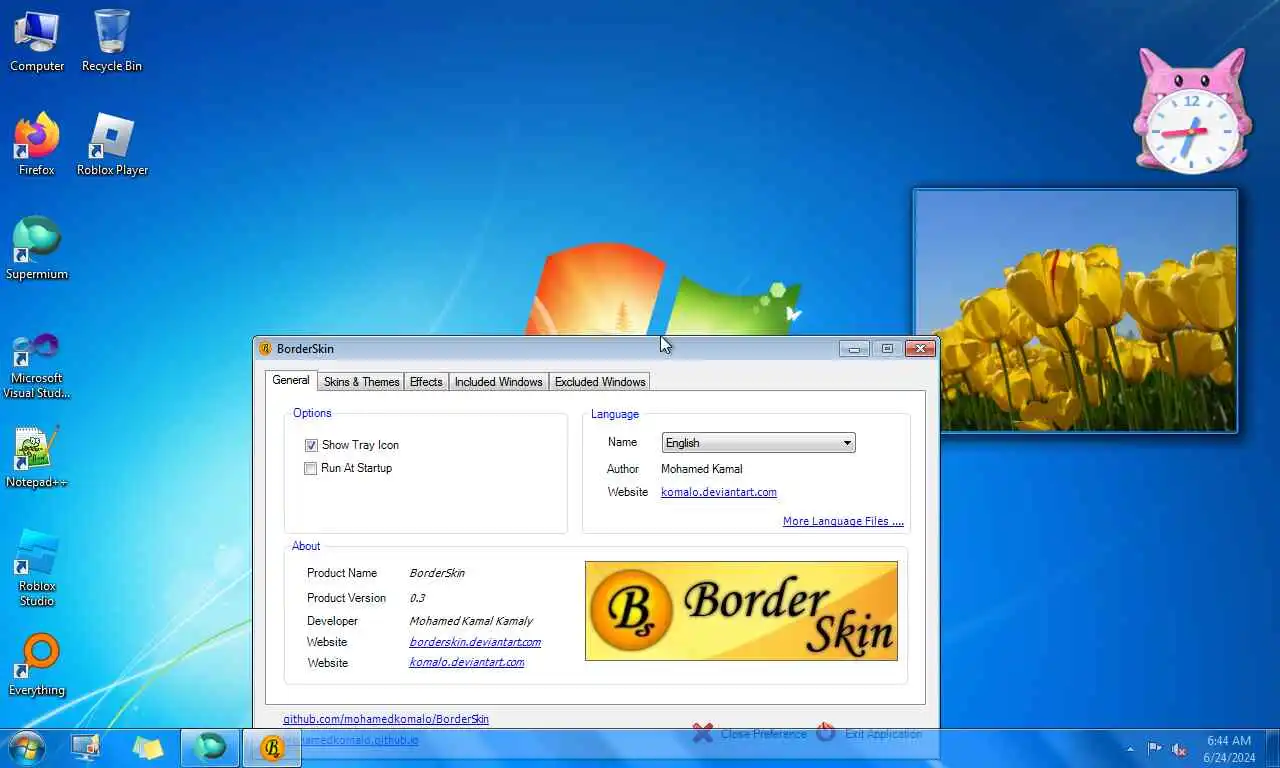
Task: Open the first pinned taskbar program icon
Action: point(87,748)
